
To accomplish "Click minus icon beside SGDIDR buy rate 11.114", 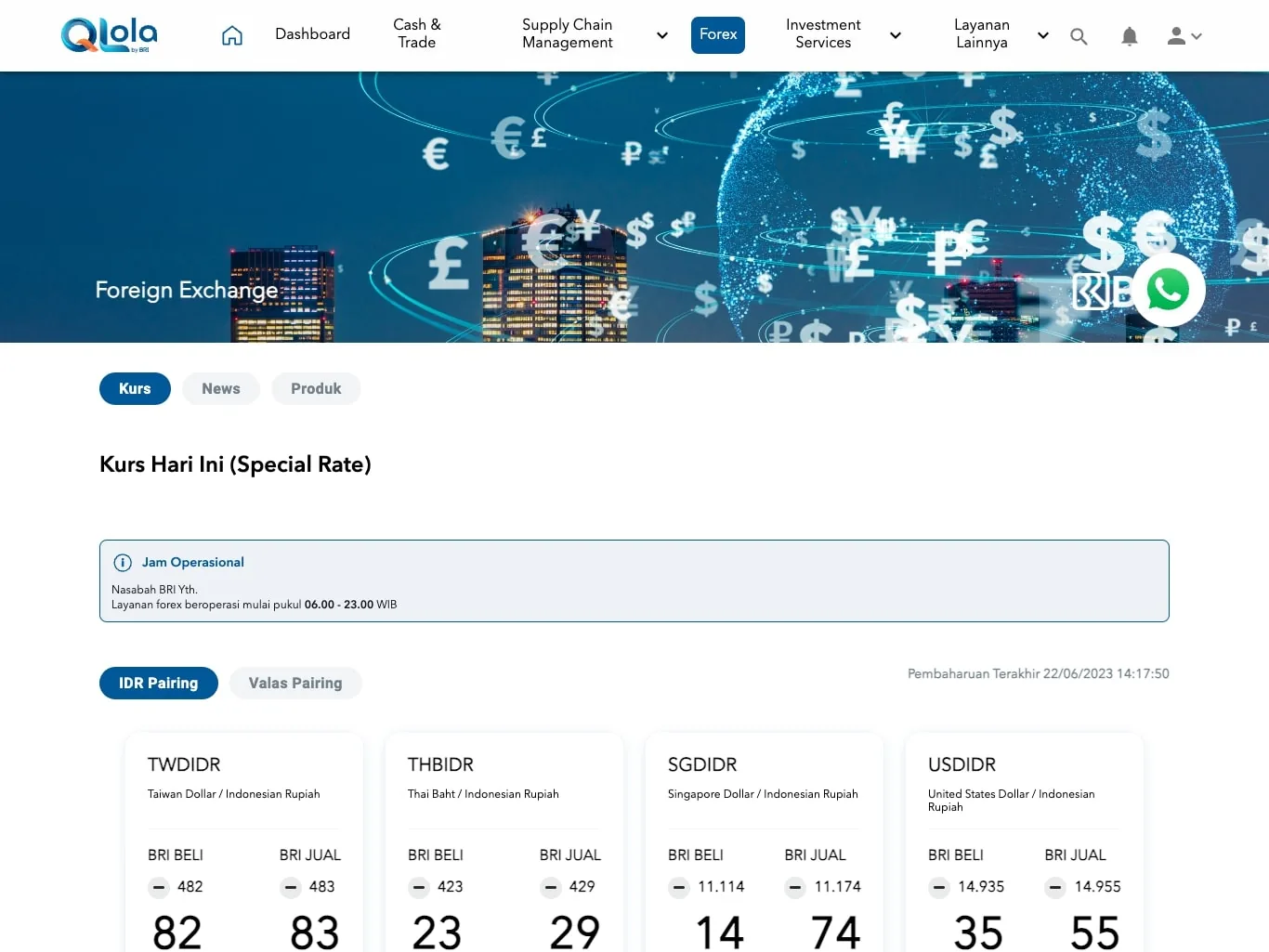I will 679,887.
